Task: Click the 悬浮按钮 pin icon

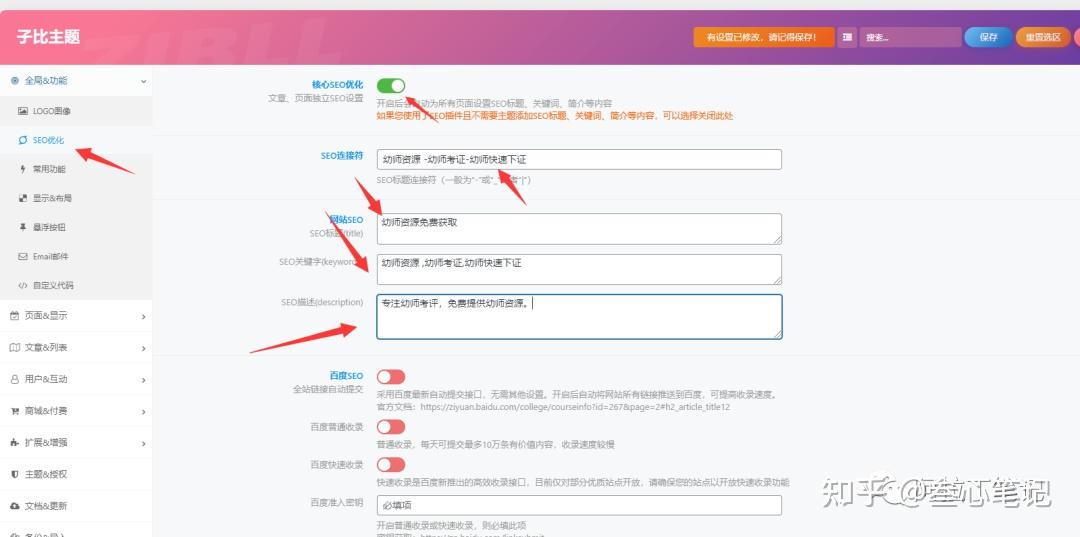Action: click(23, 227)
